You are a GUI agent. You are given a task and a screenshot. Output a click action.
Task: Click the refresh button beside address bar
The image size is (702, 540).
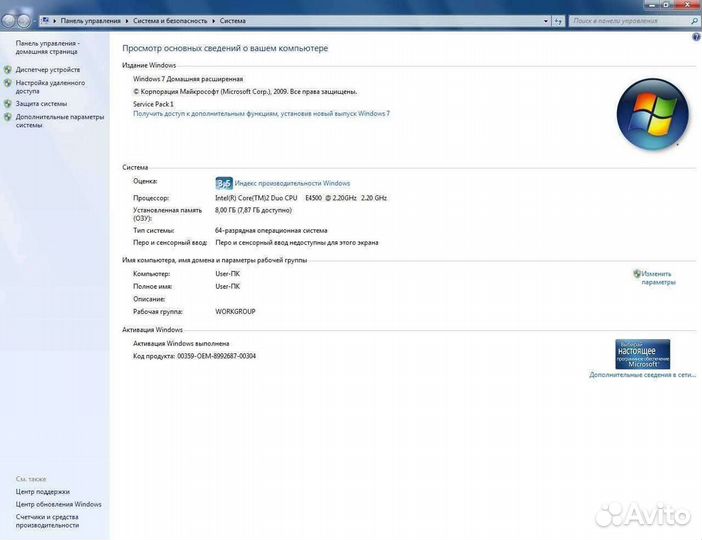pos(558,21)
